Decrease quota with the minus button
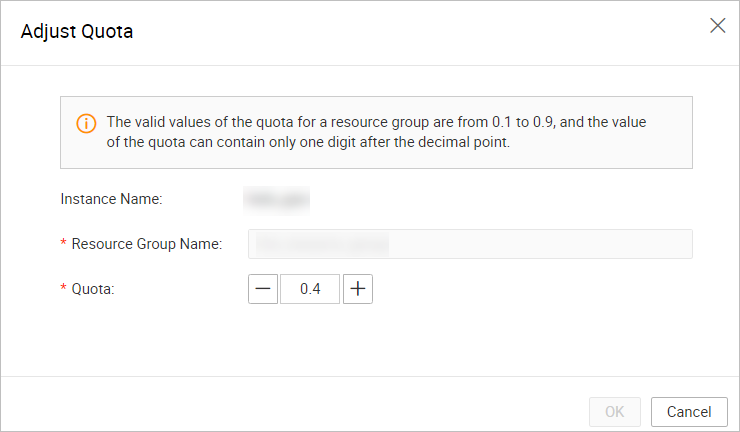The image size is (740, 432). [263, 289]
